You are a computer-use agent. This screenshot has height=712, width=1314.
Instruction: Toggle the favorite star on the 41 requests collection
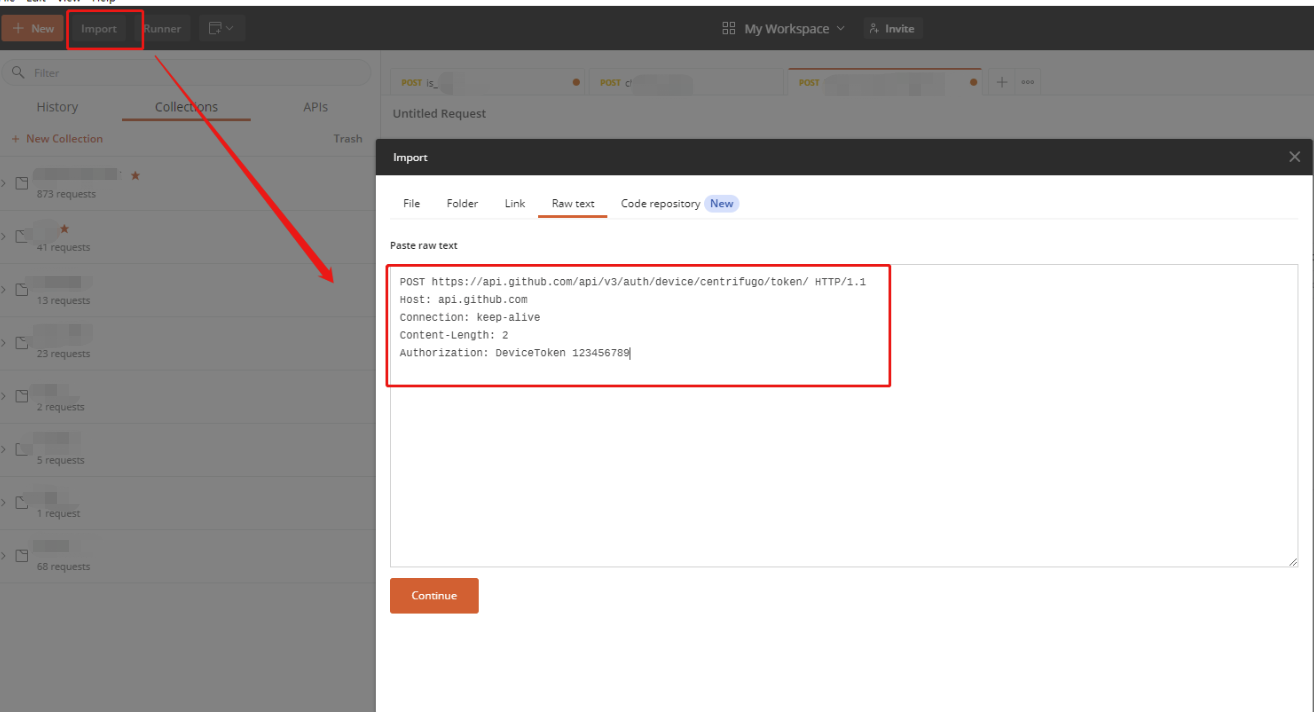(66, 228)
